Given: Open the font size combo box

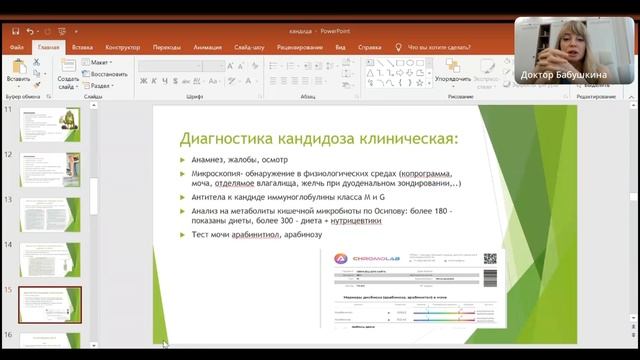Looking at the screenshot, I should pos(213,66).
